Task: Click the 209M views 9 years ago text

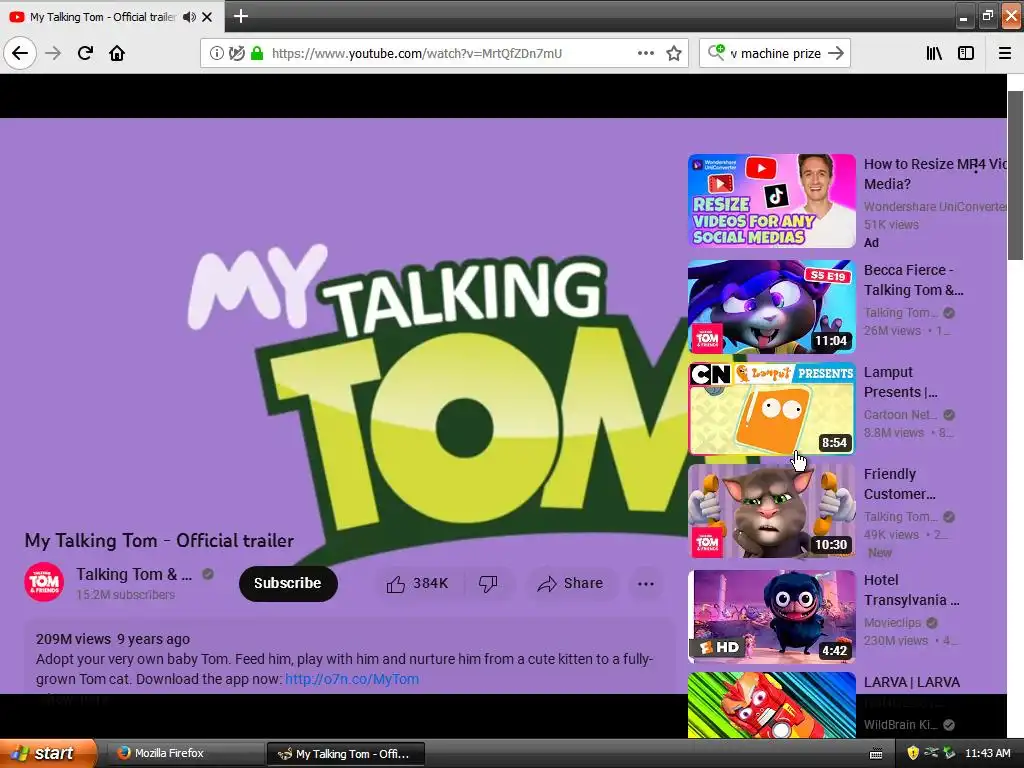Action: click(113, 639)
